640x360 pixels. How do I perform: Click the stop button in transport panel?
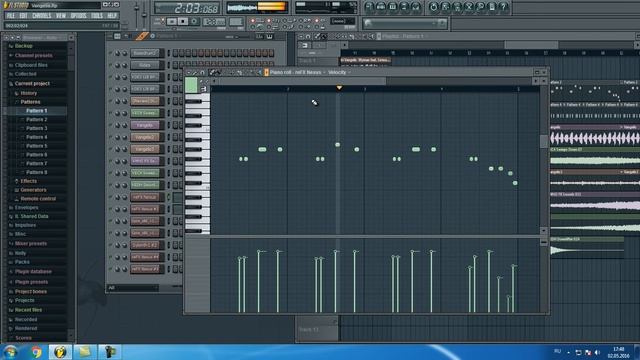tap(183, 22)
